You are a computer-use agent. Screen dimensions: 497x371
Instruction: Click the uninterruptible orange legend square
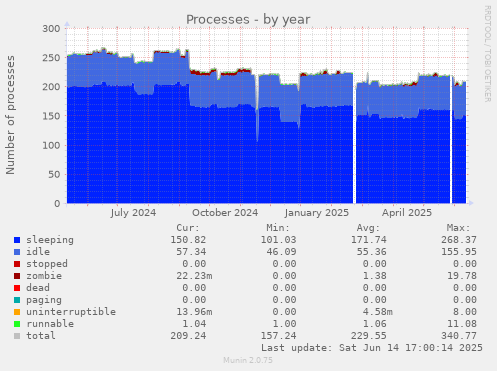pos(17,312)
